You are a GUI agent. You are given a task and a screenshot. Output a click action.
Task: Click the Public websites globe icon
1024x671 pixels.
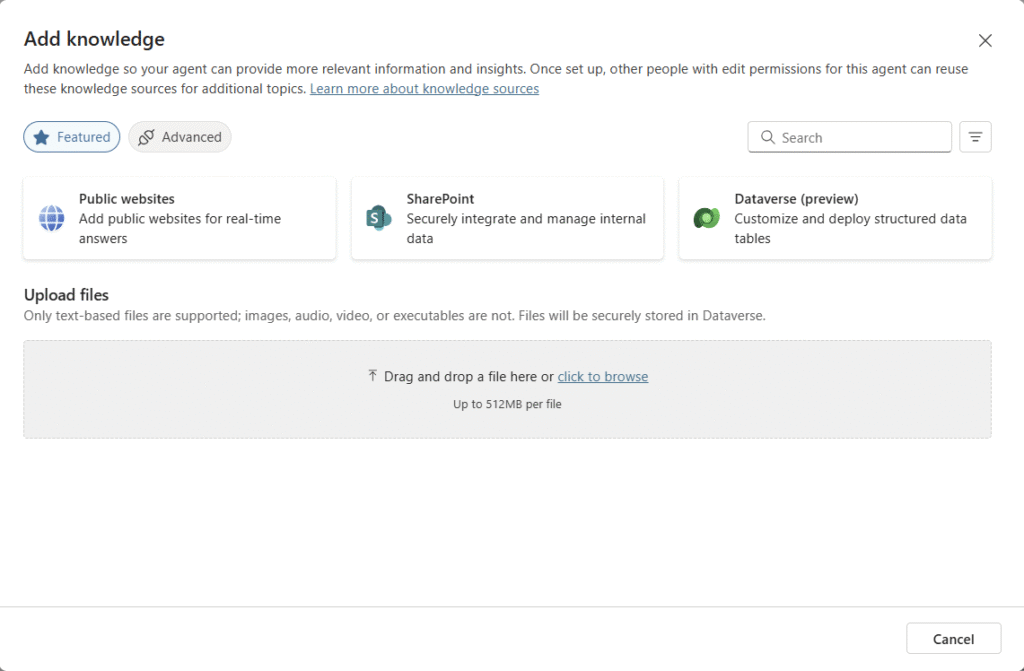click(52, 218)
